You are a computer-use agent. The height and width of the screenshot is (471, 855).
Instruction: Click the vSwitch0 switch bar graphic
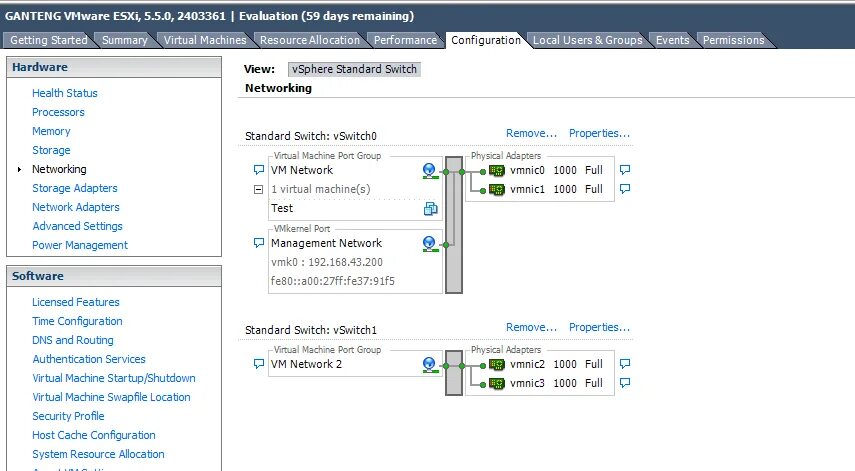tap(454, 225)
